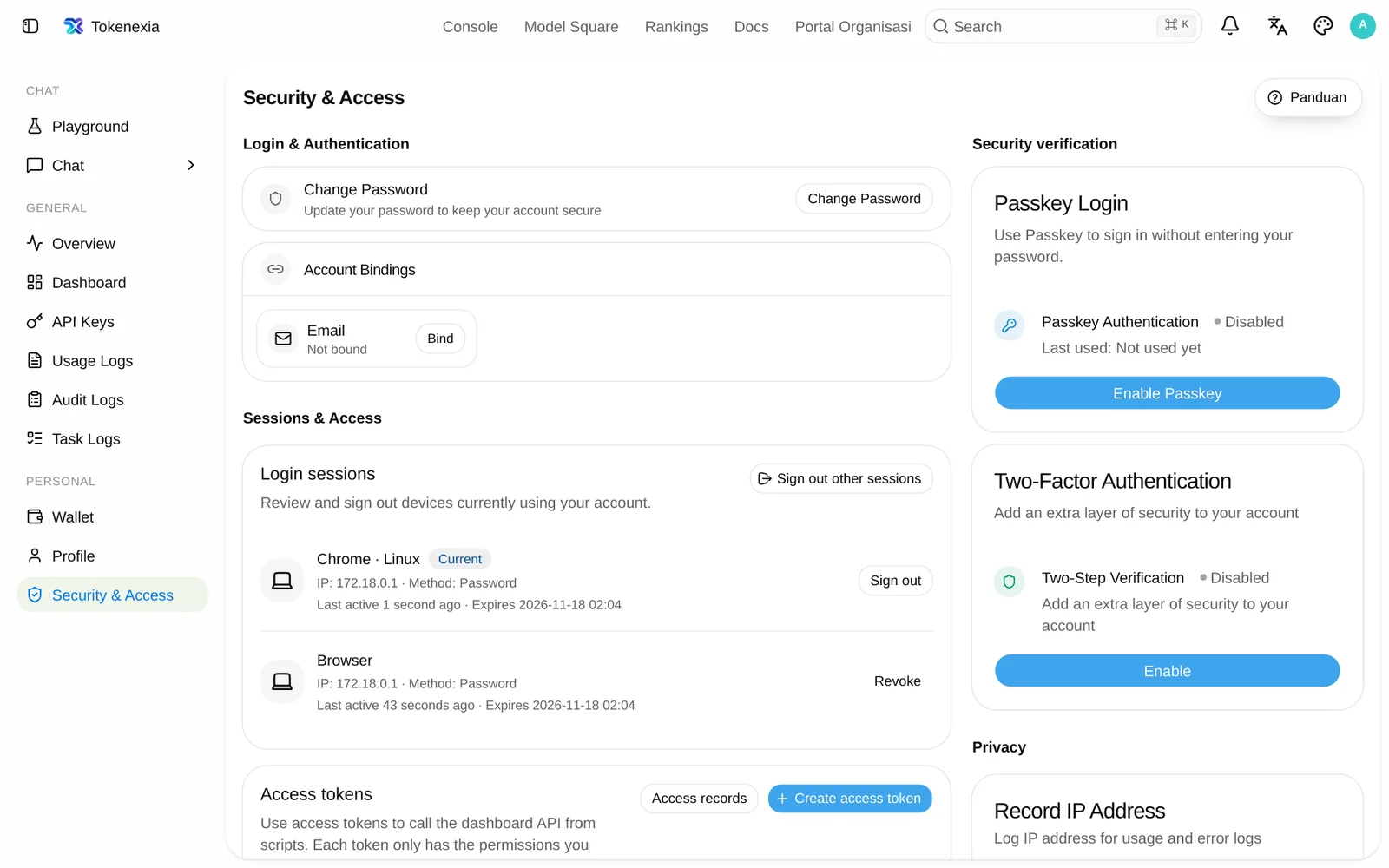
Task: Click the Task Logs list icon
Action: click(35, 438)
